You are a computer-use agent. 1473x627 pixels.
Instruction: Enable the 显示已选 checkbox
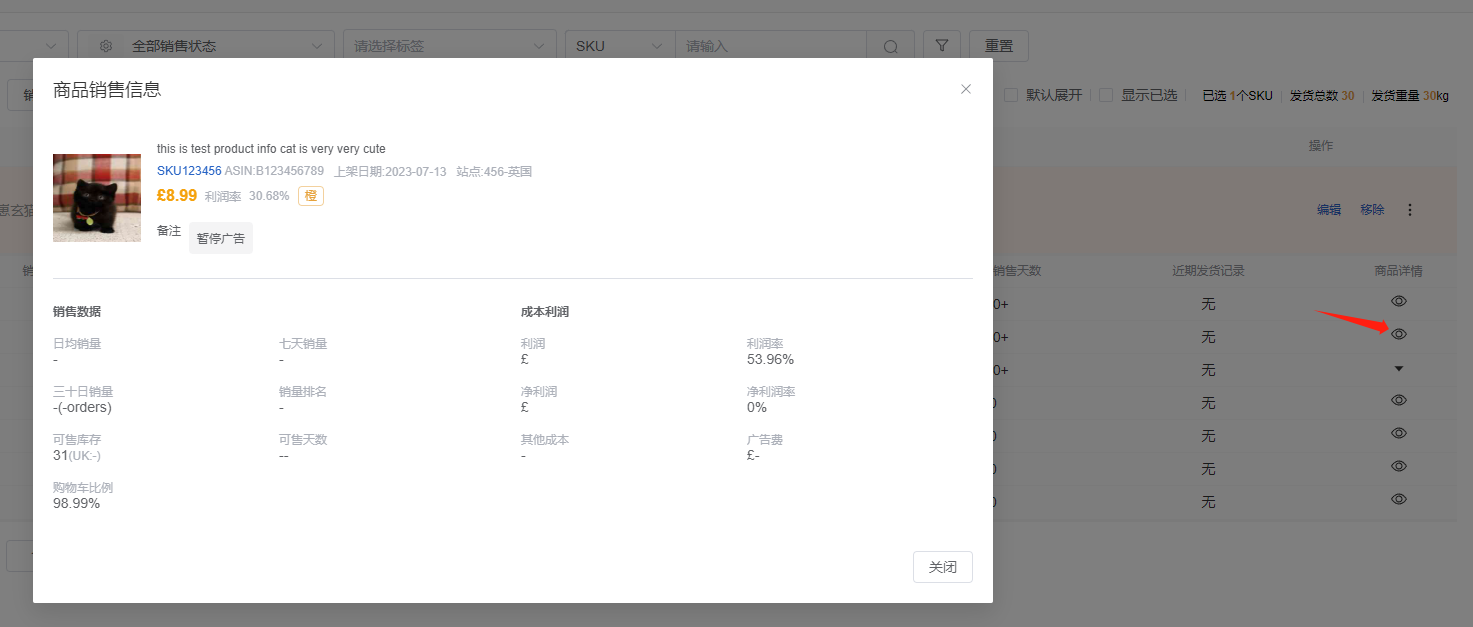pos(1106,95)
